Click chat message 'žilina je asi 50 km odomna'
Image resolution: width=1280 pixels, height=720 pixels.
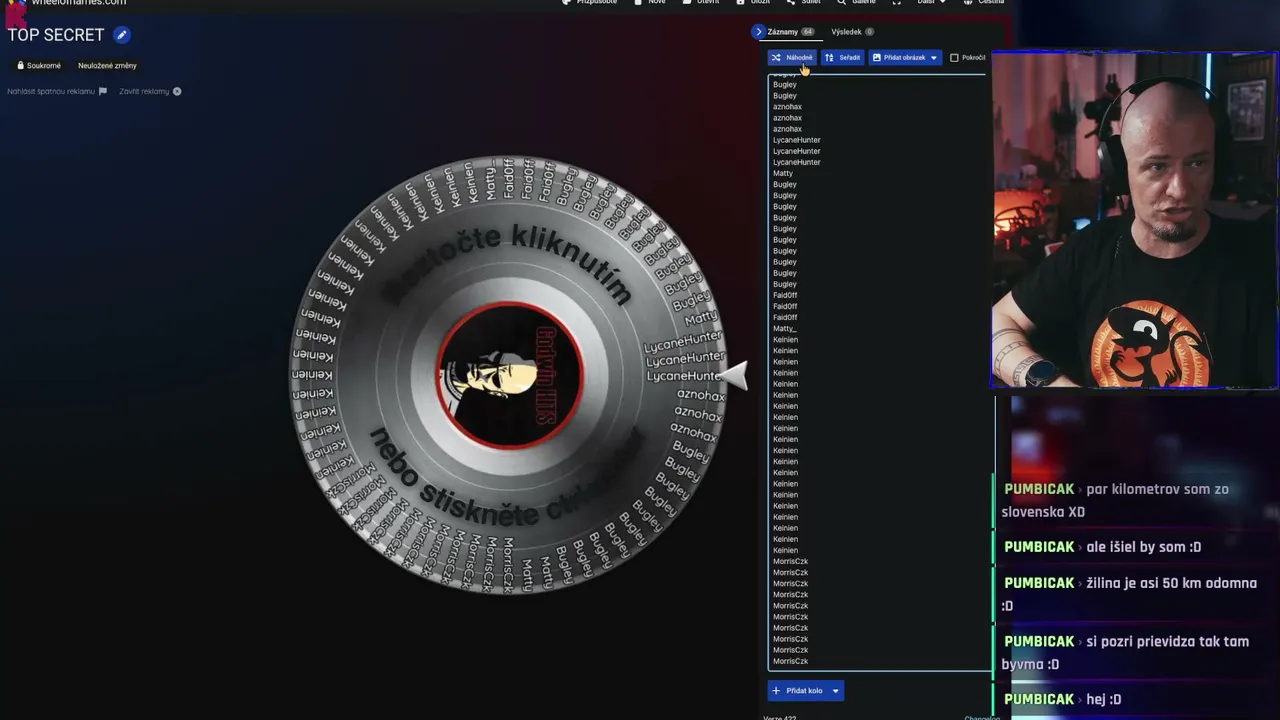(1130, 594)
